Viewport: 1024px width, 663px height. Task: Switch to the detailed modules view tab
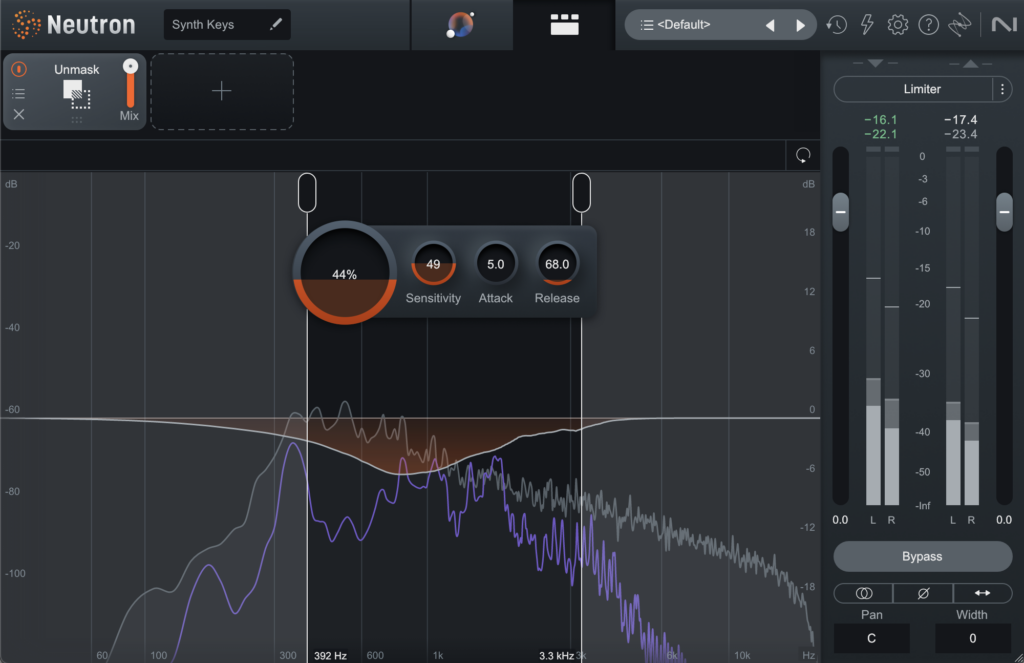(564, 25)
